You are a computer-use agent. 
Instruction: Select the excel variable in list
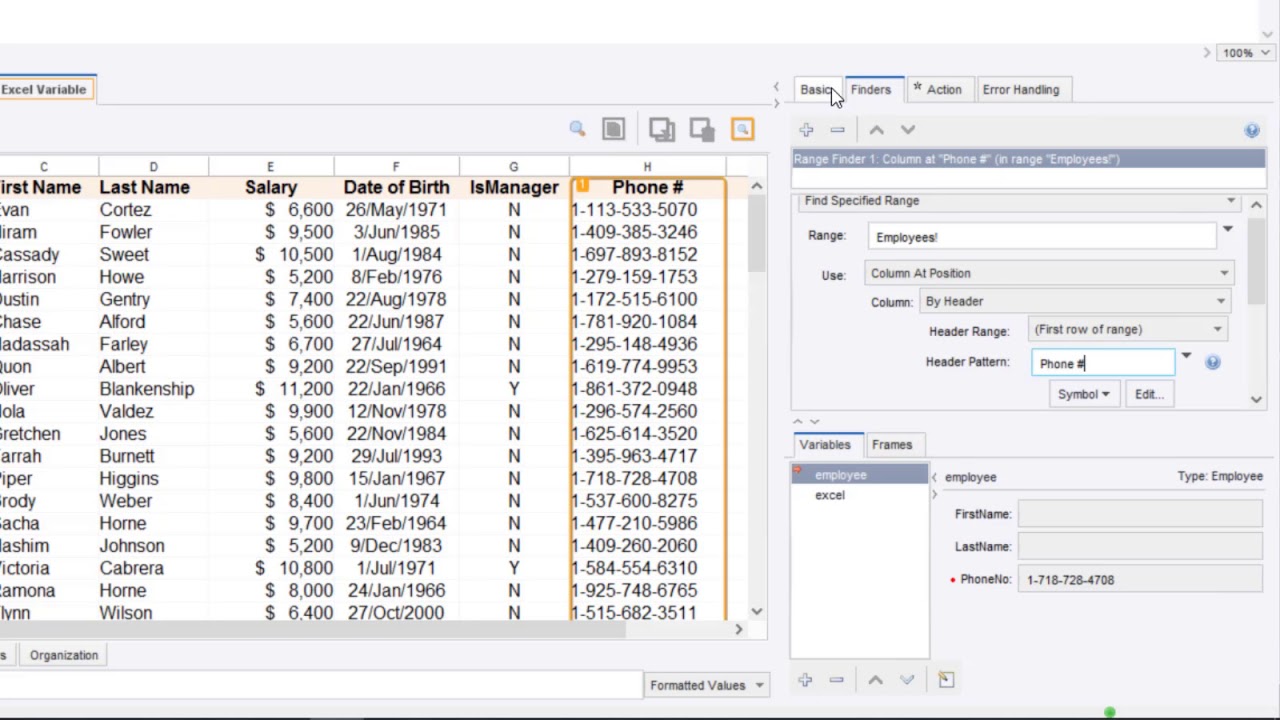tap(860, 495)
